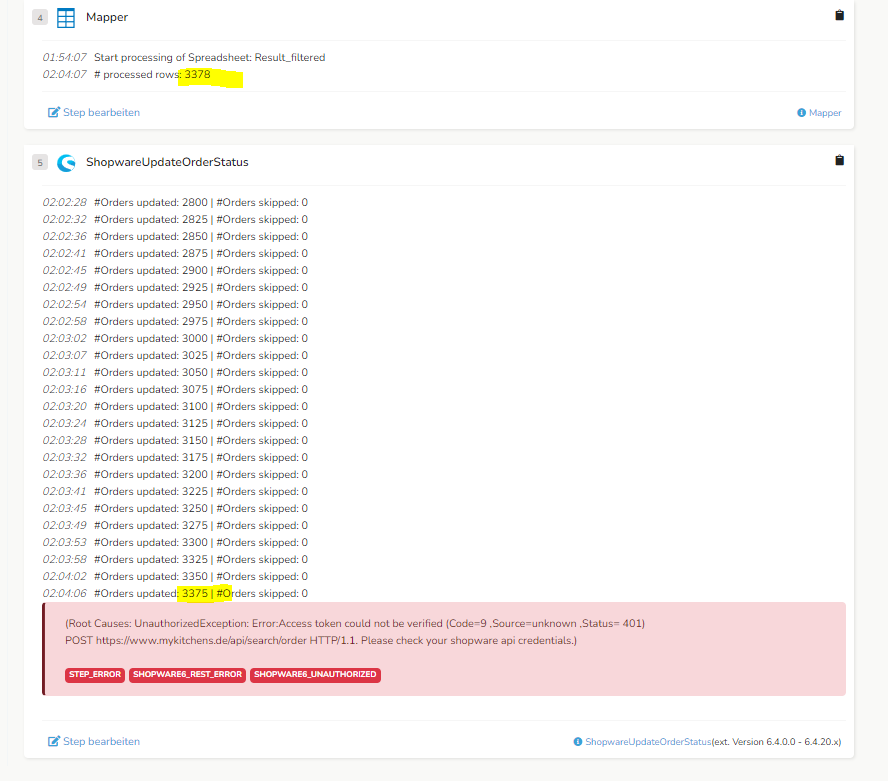Open the ShopwareUpdateOrderStatus info link

(x=642, y=742)
